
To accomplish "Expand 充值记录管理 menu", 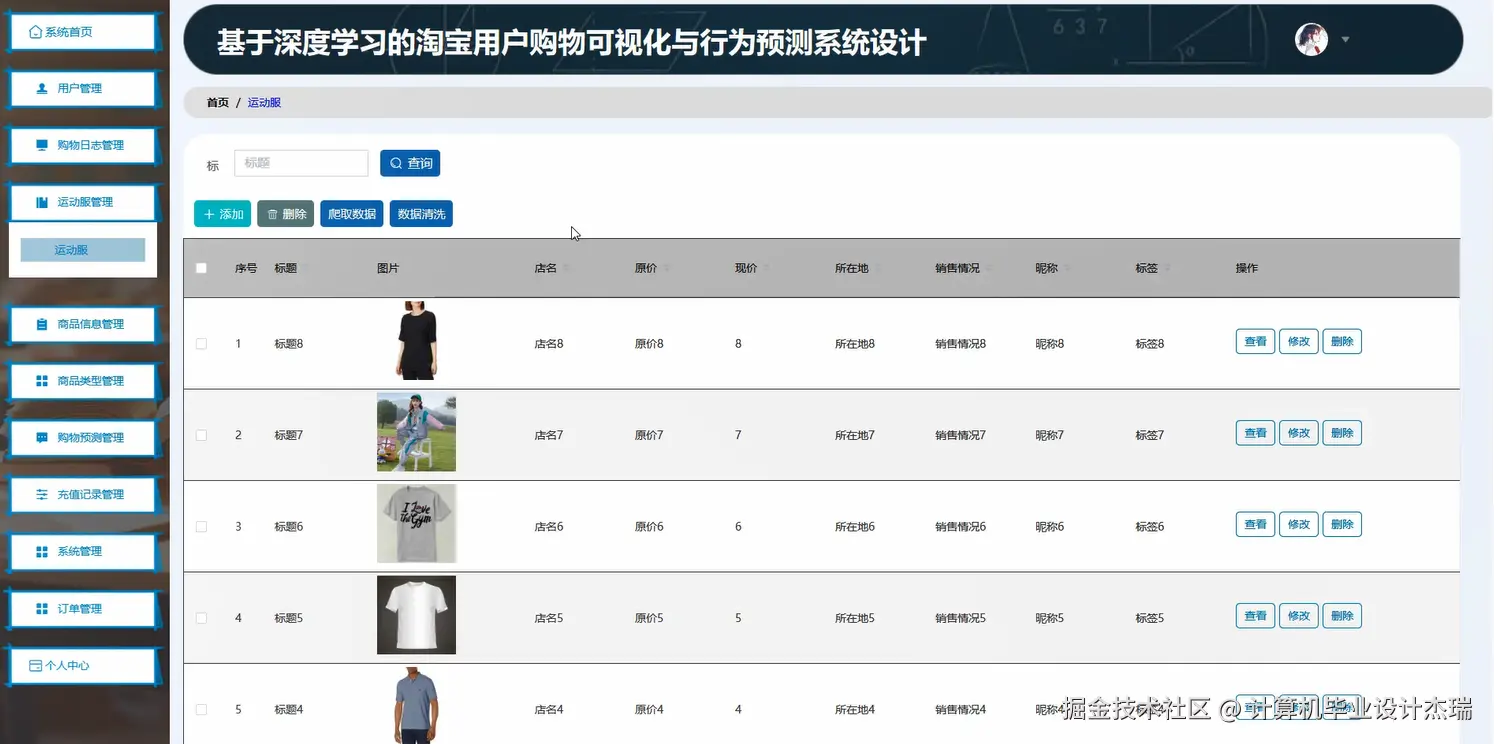I will [83, 495].
